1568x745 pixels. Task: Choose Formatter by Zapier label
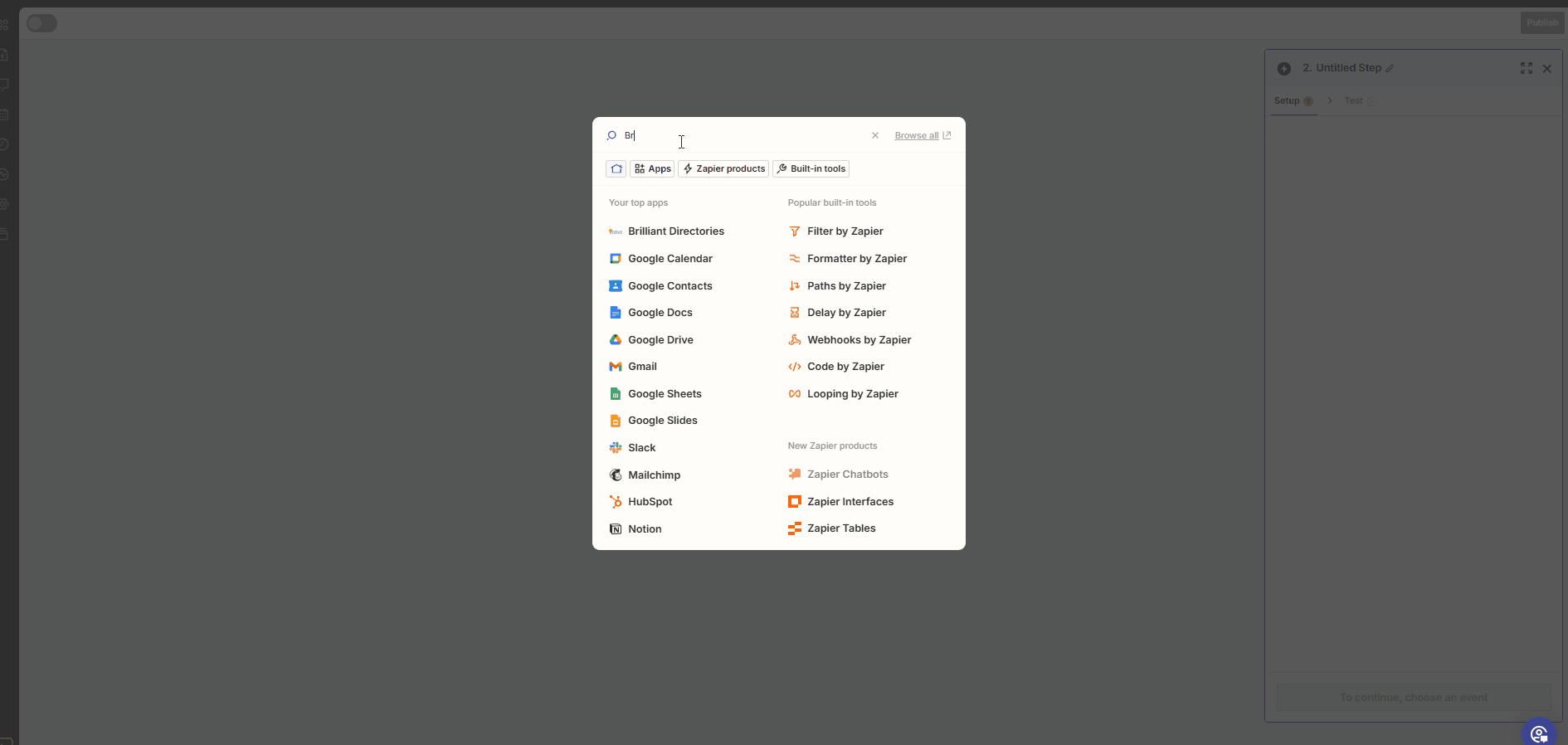pos(857,259)
